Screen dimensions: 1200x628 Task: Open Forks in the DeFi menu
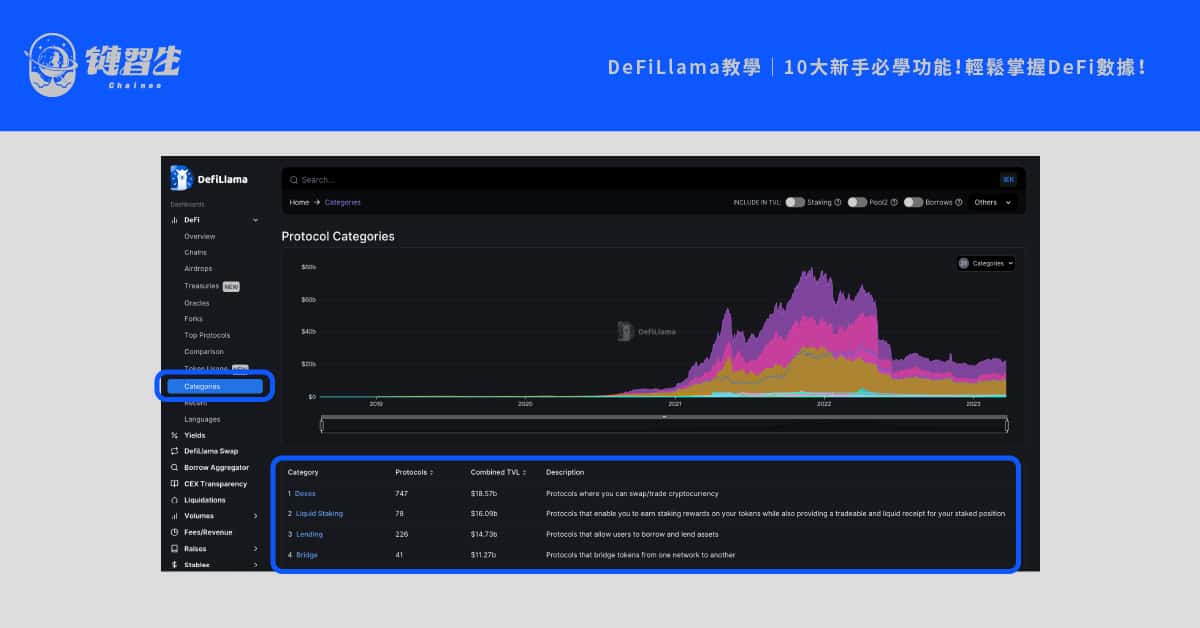pos(193,319)
